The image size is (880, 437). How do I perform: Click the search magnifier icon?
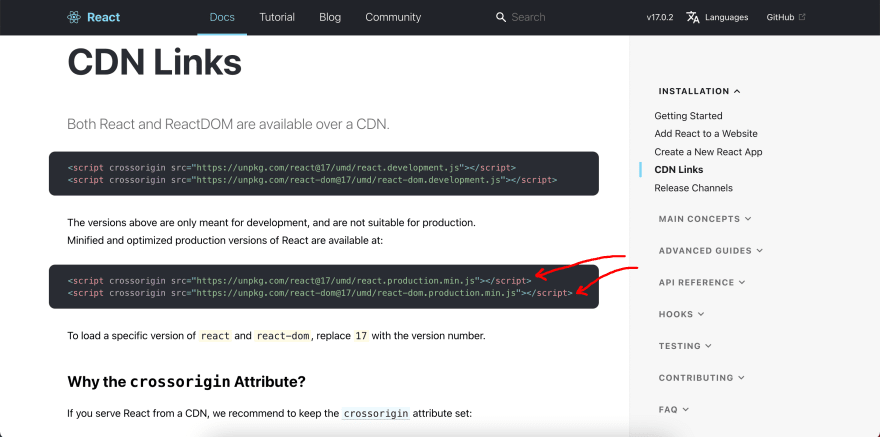point(501,17)
